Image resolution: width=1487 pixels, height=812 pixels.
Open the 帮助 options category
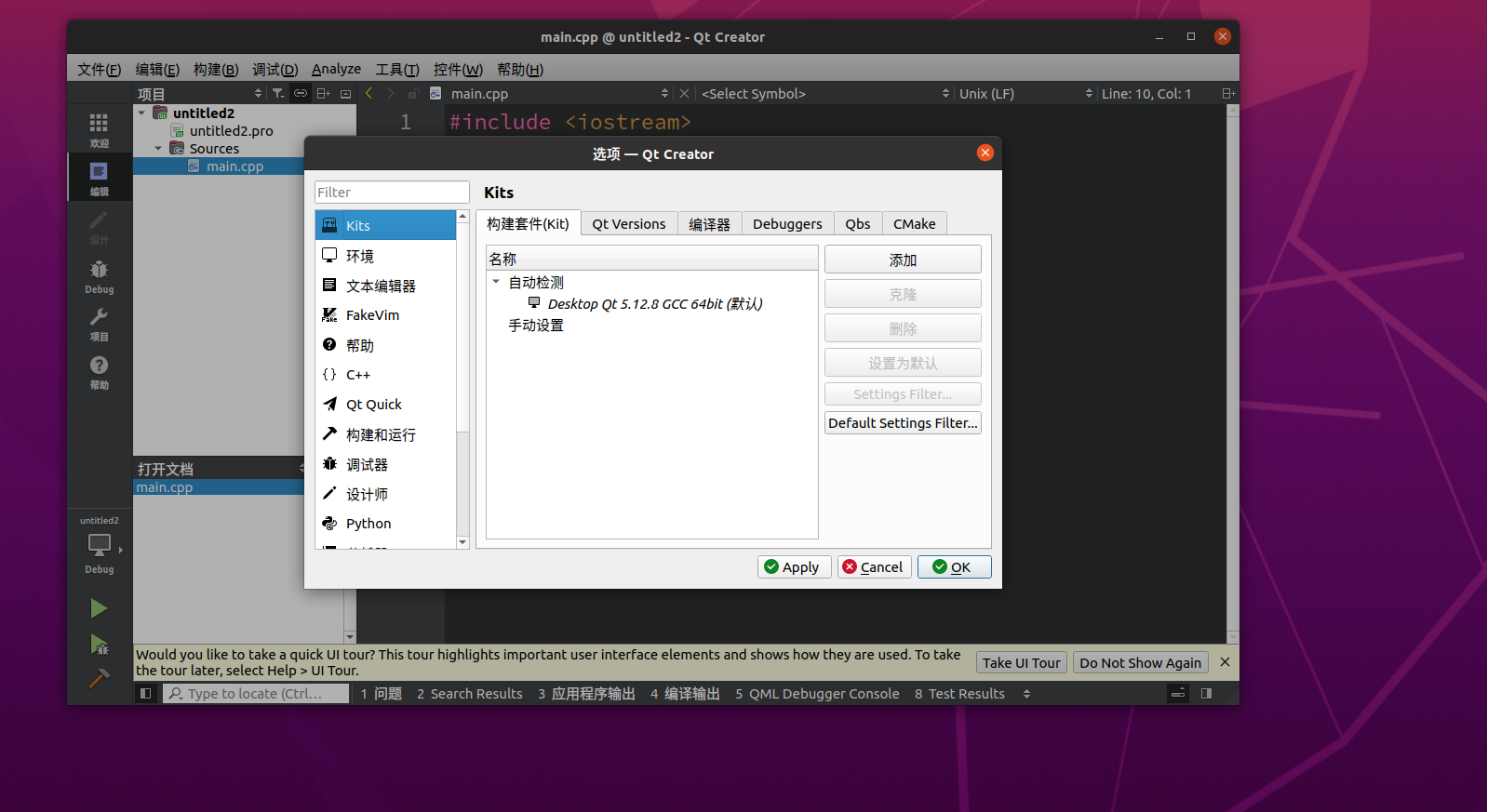pos(385,344)
